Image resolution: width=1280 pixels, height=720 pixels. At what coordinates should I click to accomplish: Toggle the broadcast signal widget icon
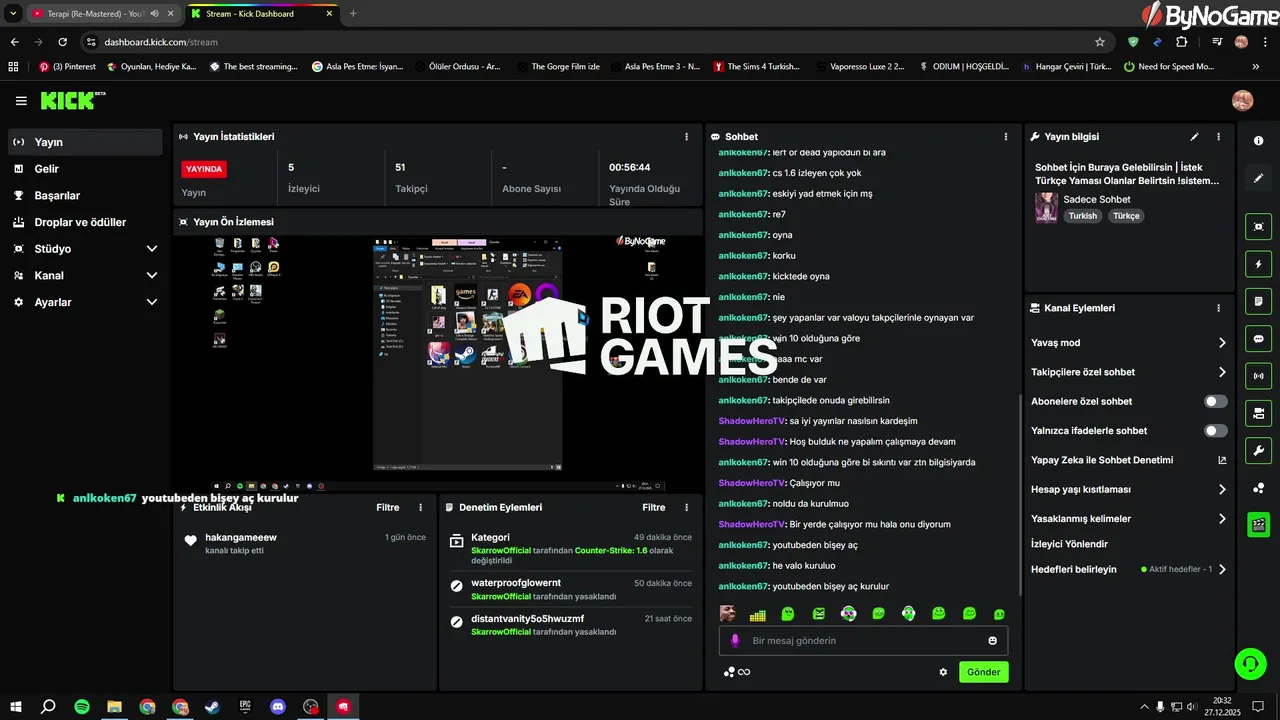1258,376
